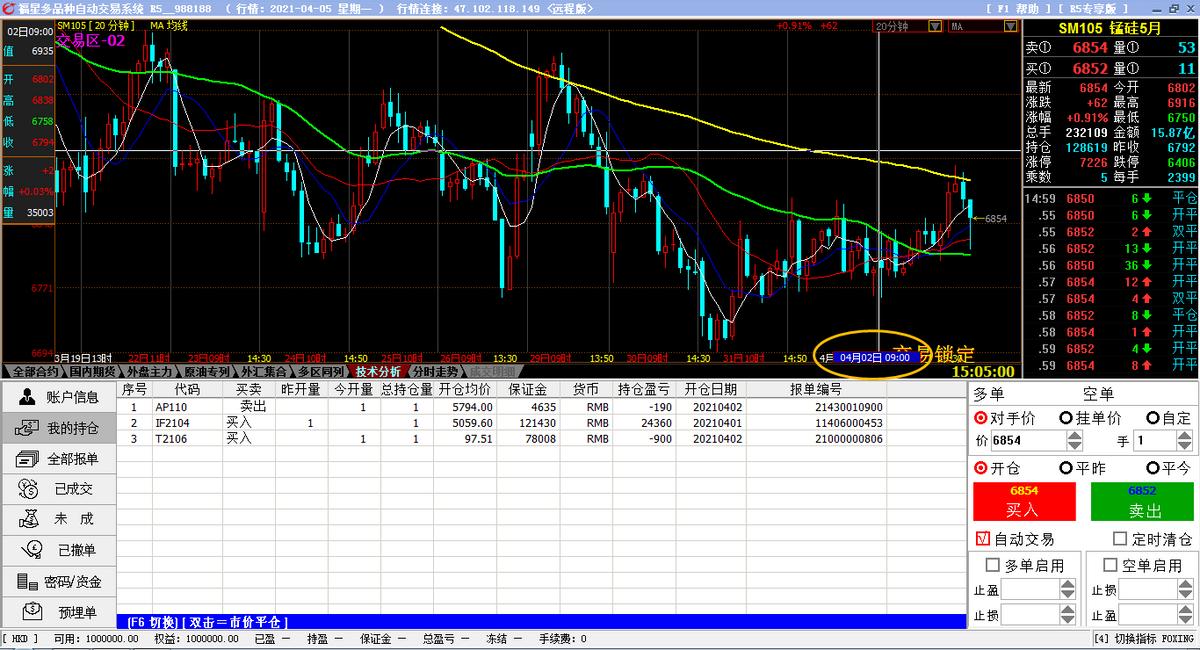The image size is (1200, 650).
Task: Select 自定 custom price option
Action: (1168, 418)
